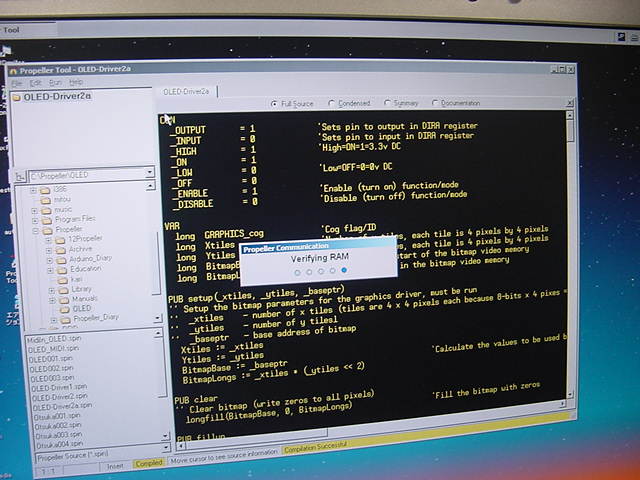Click the Verifying RAM progress indicator dots

pos(320,271)
